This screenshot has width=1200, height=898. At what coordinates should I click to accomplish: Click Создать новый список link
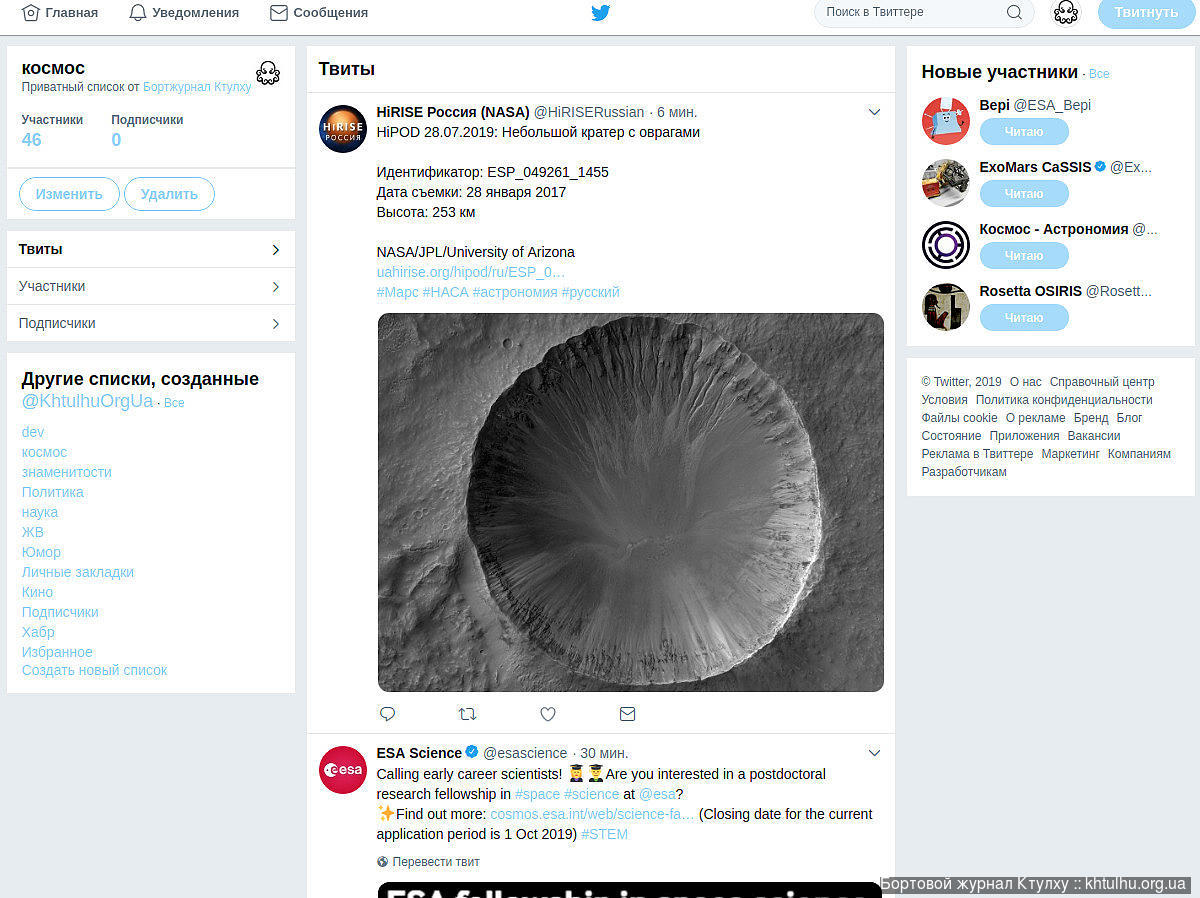click(95, 670)
